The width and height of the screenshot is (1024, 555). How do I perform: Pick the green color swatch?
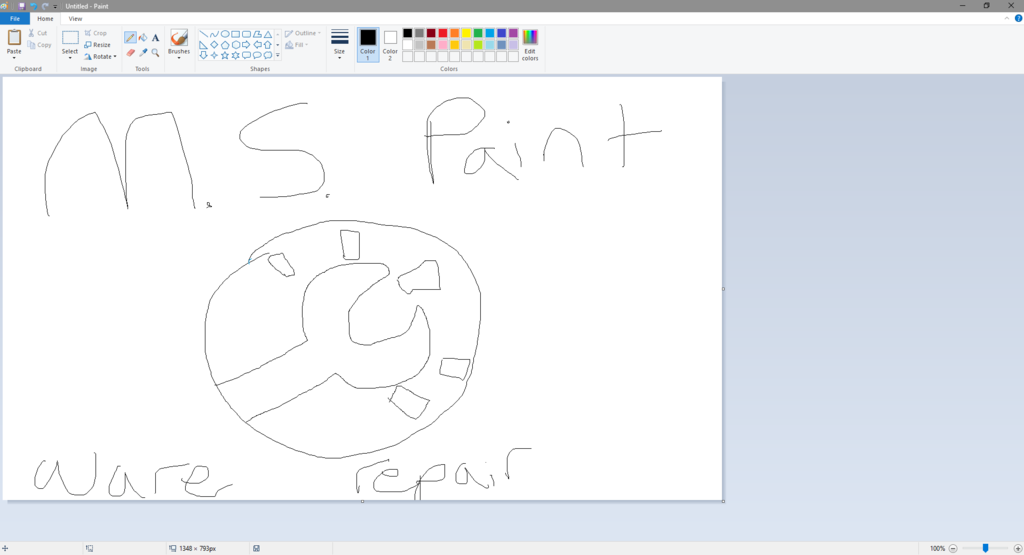pos(478,33)
